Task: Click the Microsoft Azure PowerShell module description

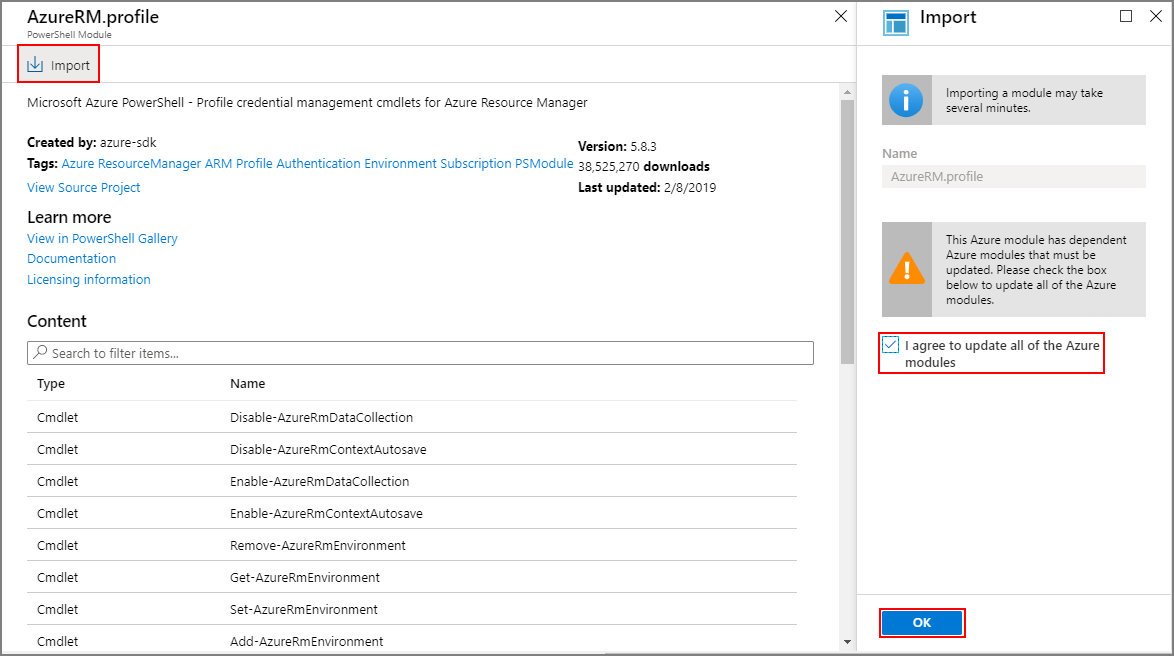Action: (x=307, y=103)
